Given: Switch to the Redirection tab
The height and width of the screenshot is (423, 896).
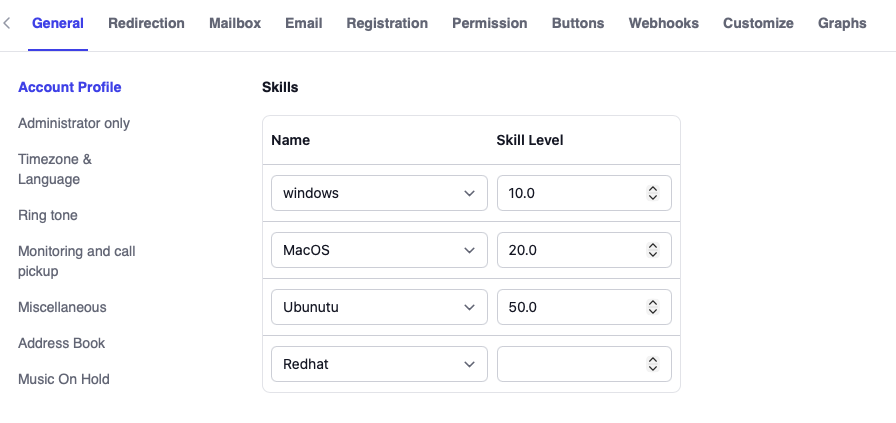Looking at the screenshot, I should tap(146, 23).
